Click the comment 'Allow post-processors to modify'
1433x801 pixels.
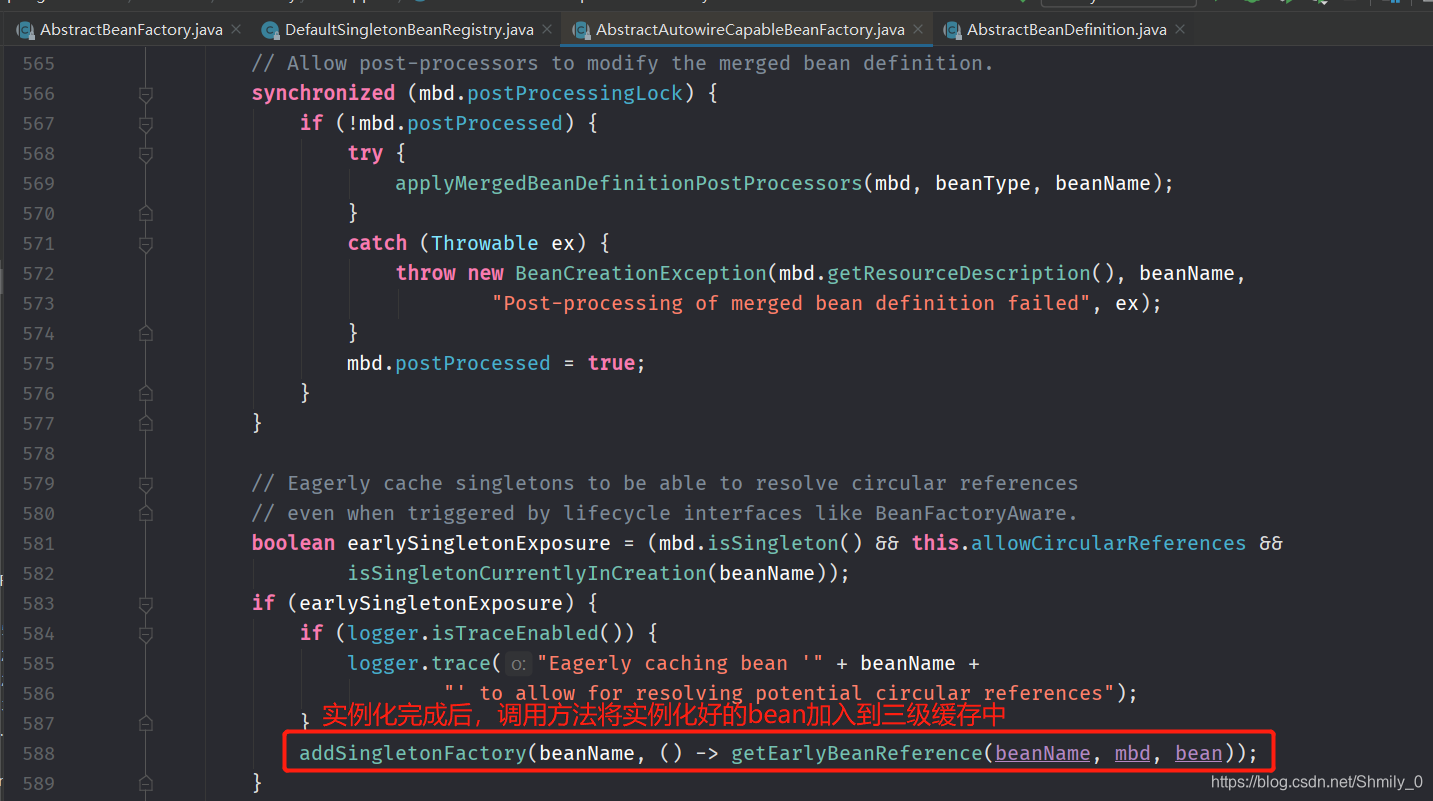[623, 63]
